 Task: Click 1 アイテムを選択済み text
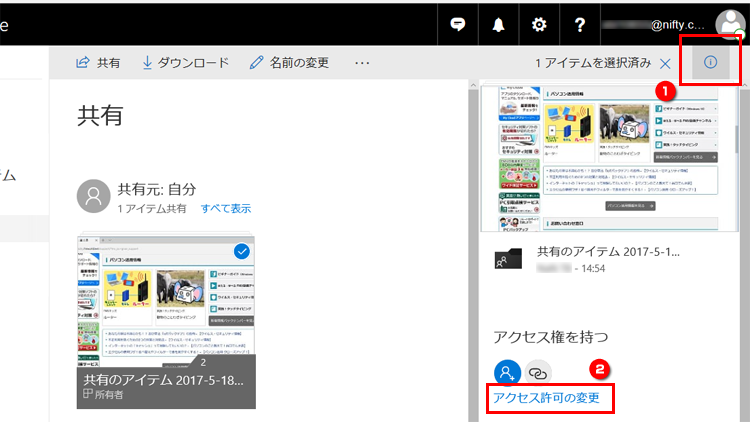coord(593,63)
